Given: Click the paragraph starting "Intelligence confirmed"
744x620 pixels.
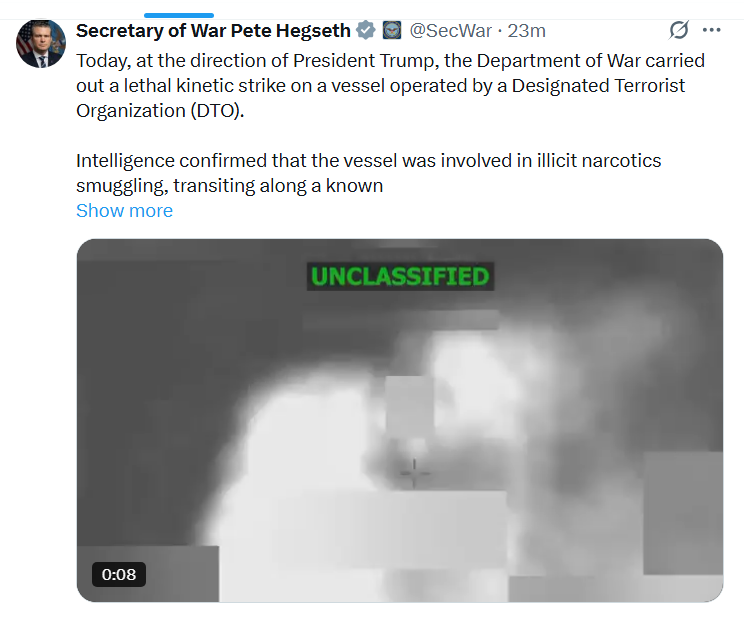Looking at the screenshot, I should point(368,173).
